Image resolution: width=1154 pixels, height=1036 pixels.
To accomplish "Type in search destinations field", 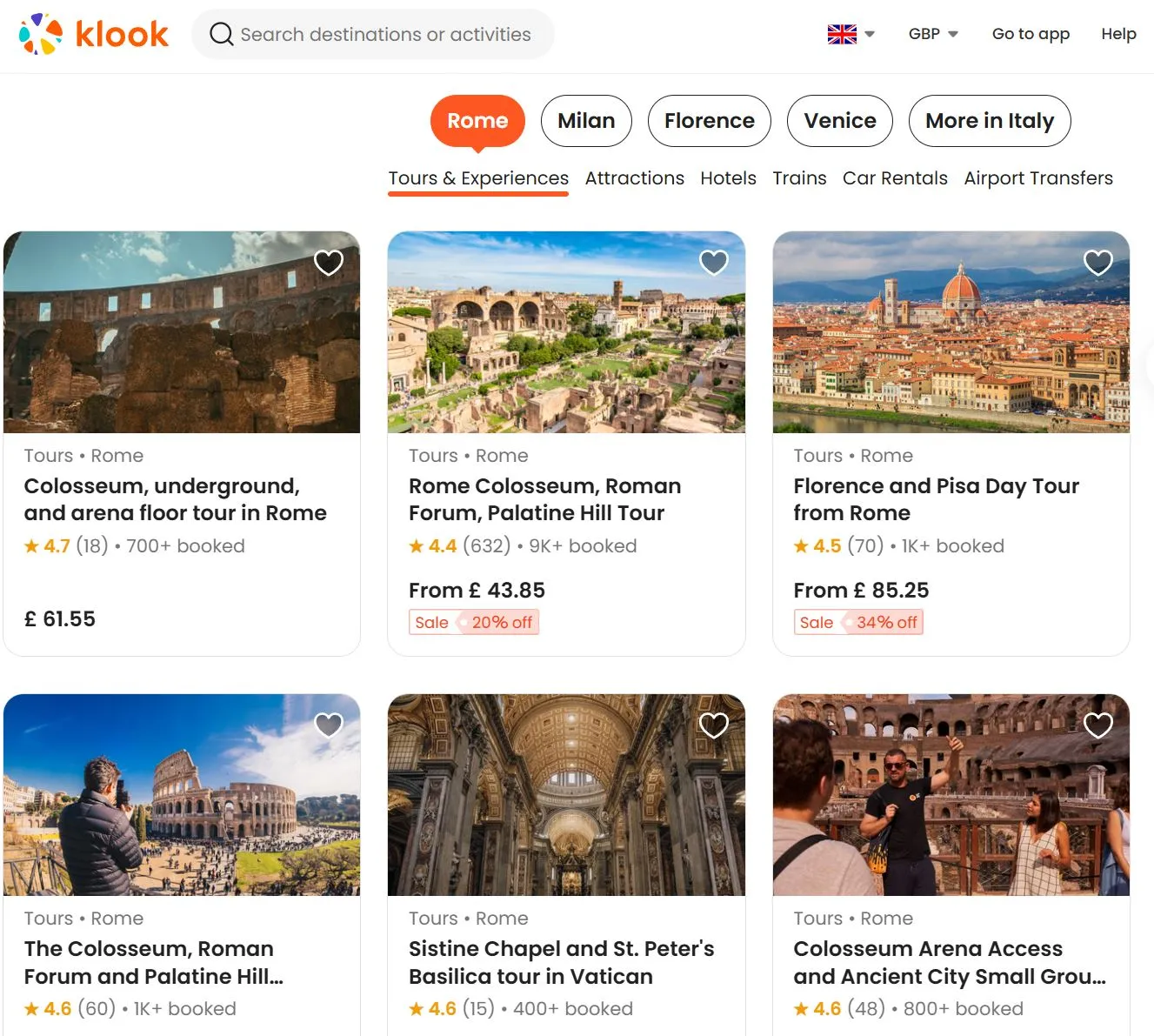I will 385,34.
